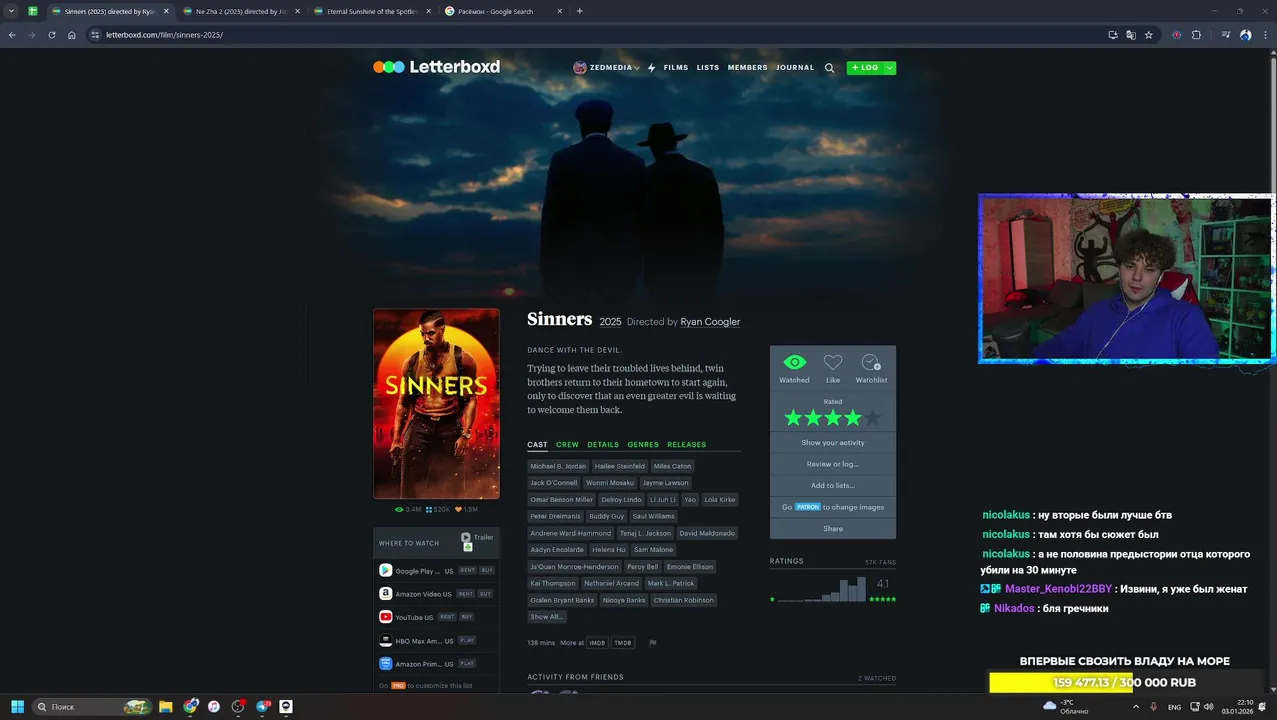This screenshot has height=720, width=1277.
Task: Expand the LOG button dropdown arrow
Action: pyautogui.click(x=889, y=68)
